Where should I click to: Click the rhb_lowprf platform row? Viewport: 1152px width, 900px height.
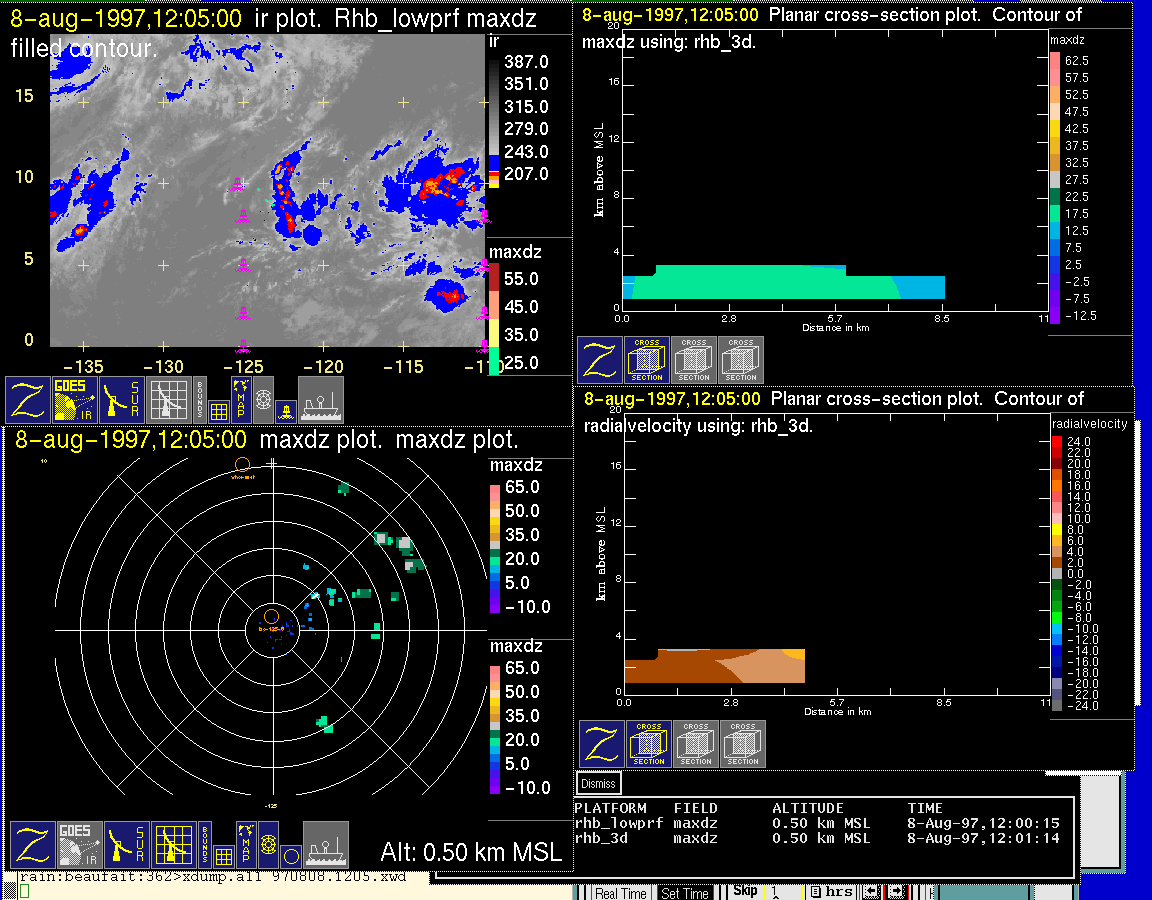click(x=818, y=824)
